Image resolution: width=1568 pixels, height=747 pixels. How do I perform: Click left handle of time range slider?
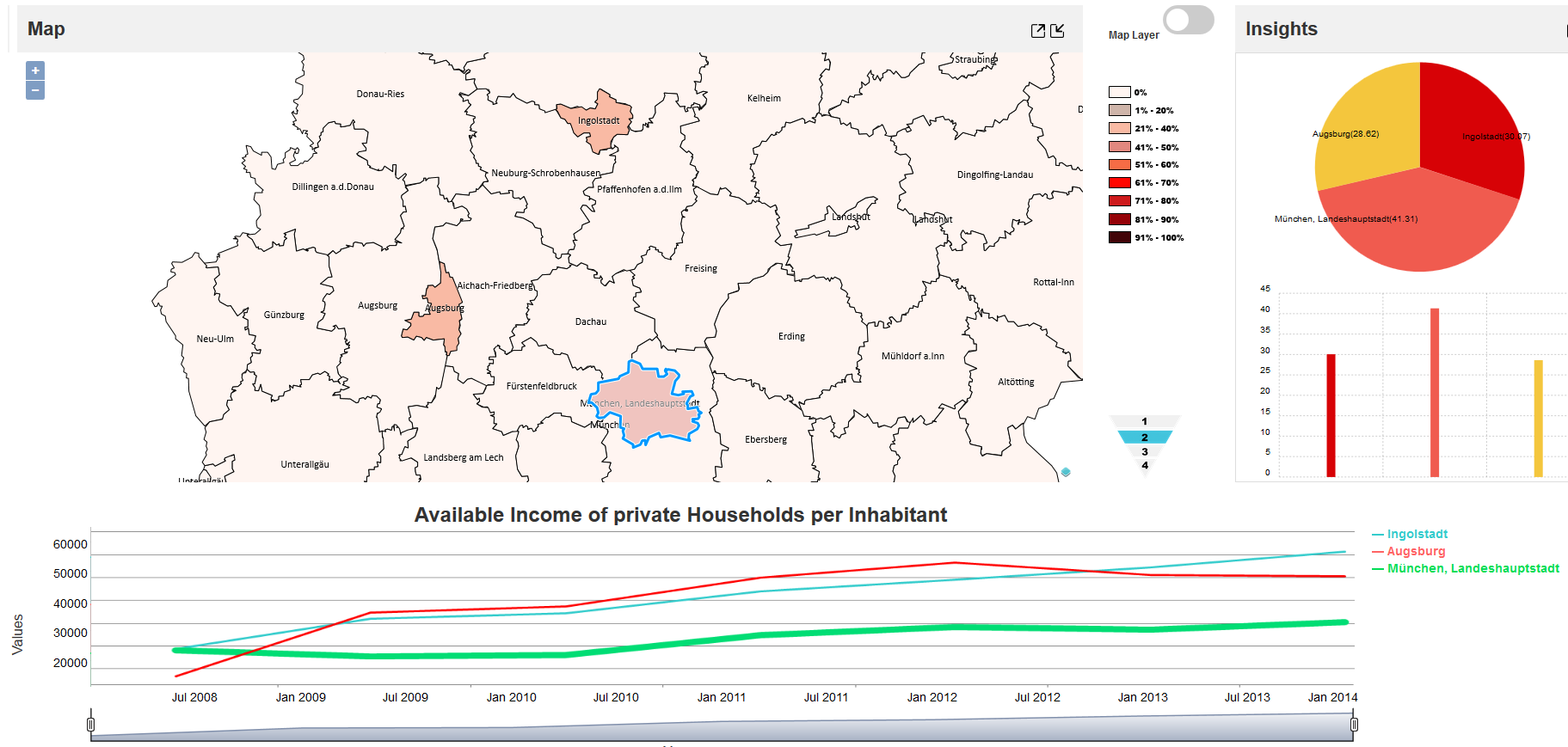pyautogui.click(x=91, y=725)
